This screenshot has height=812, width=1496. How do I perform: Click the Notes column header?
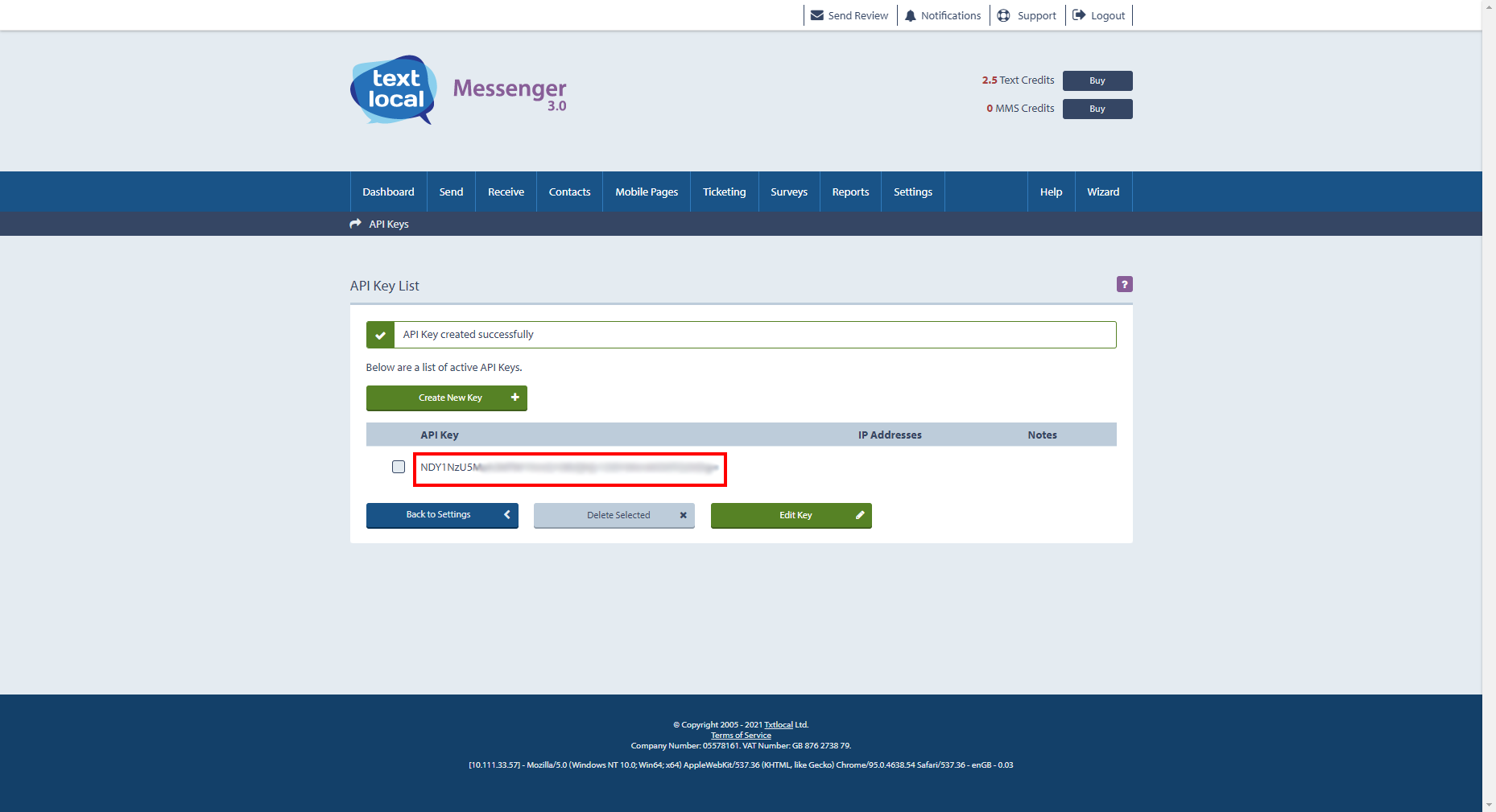point(1042,435)
